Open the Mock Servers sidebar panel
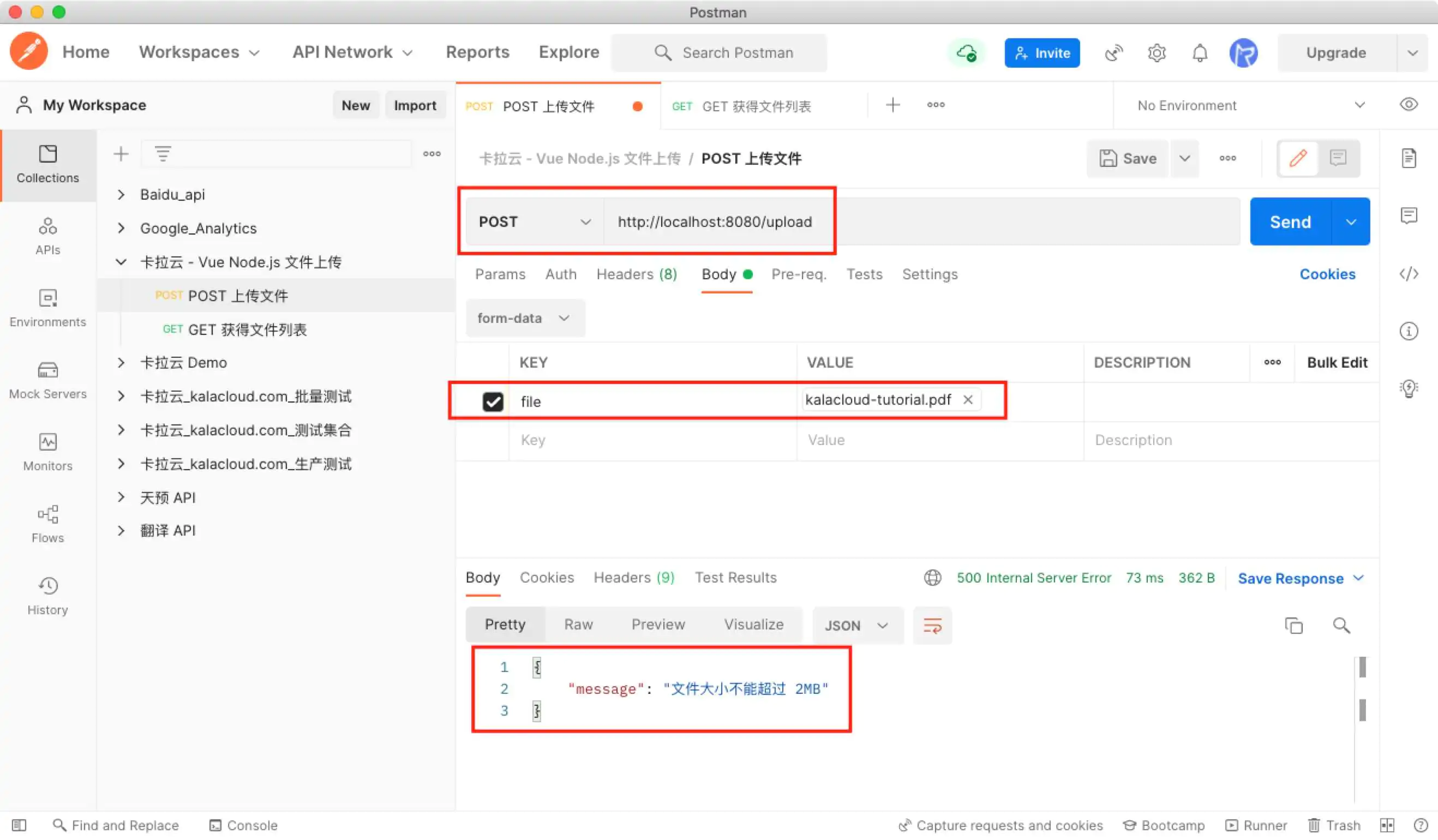This screenshot has height=840, width=1438. tap(47, 379)
